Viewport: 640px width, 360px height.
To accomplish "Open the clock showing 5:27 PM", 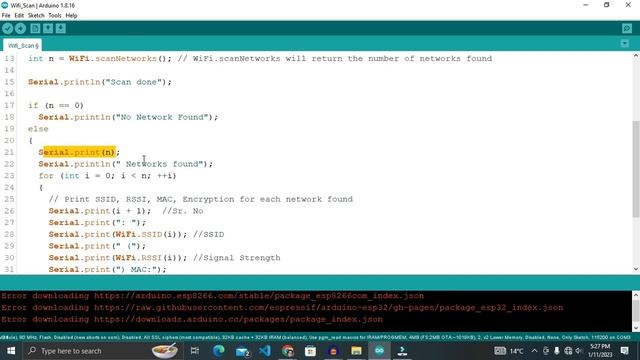I will click(x=600, y=351).
